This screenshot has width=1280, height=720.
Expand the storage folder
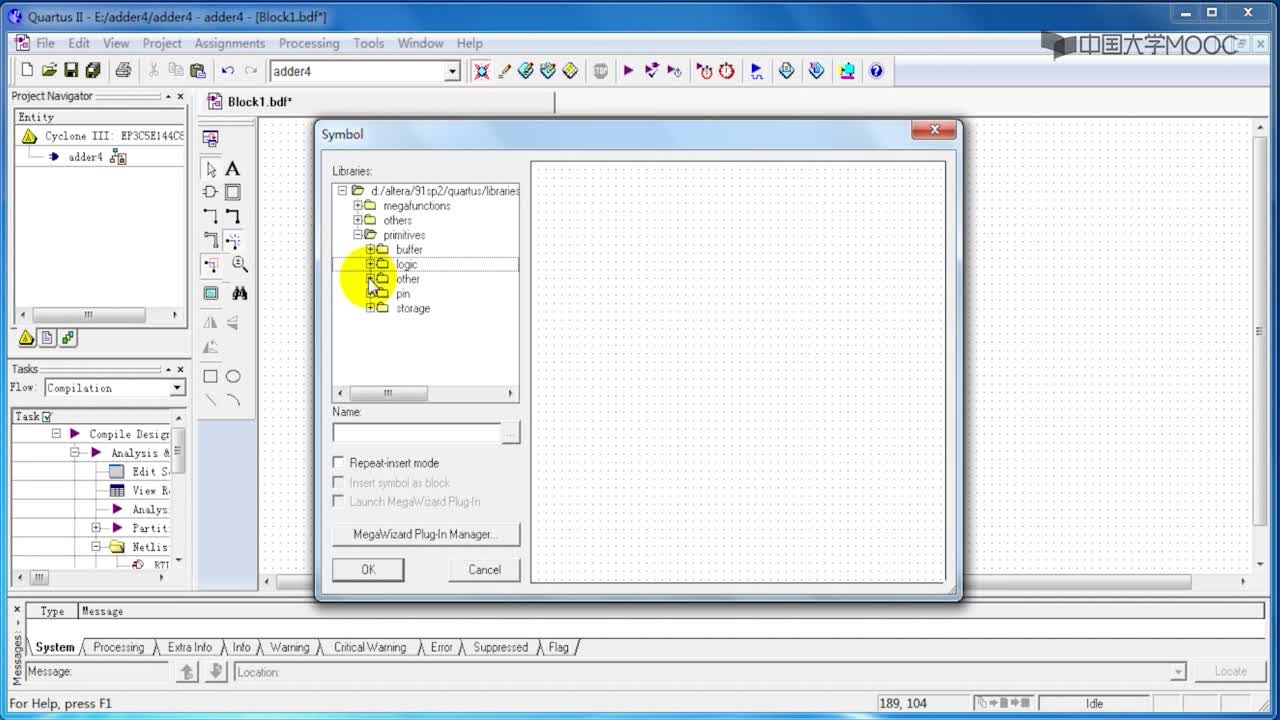click(370, 308)
